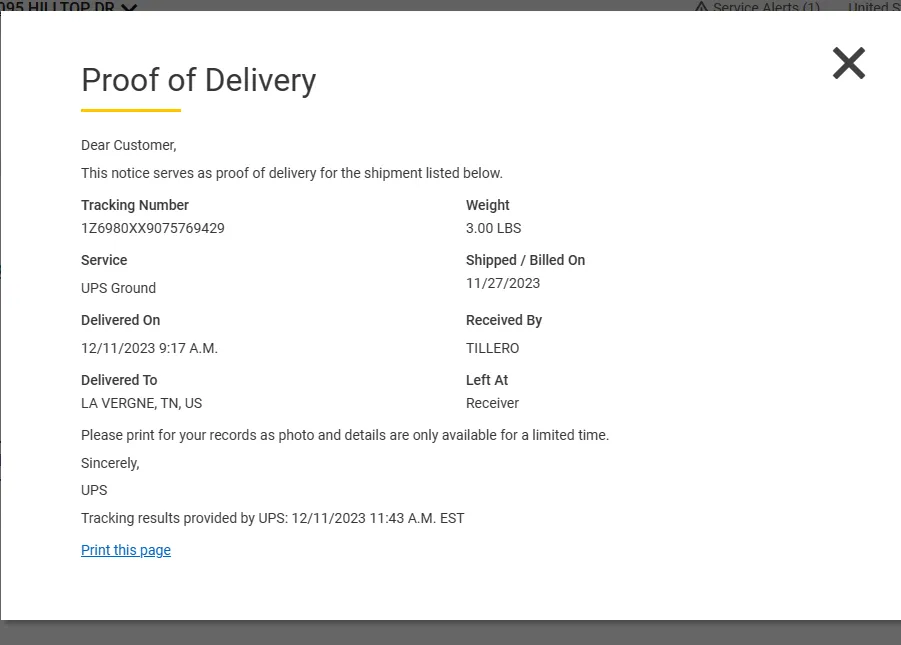Viewport: 901px width, 645px height.
Task: Click the Tracking results provided by UPS line
Action: pyautogui.click(x=272, y=518)
